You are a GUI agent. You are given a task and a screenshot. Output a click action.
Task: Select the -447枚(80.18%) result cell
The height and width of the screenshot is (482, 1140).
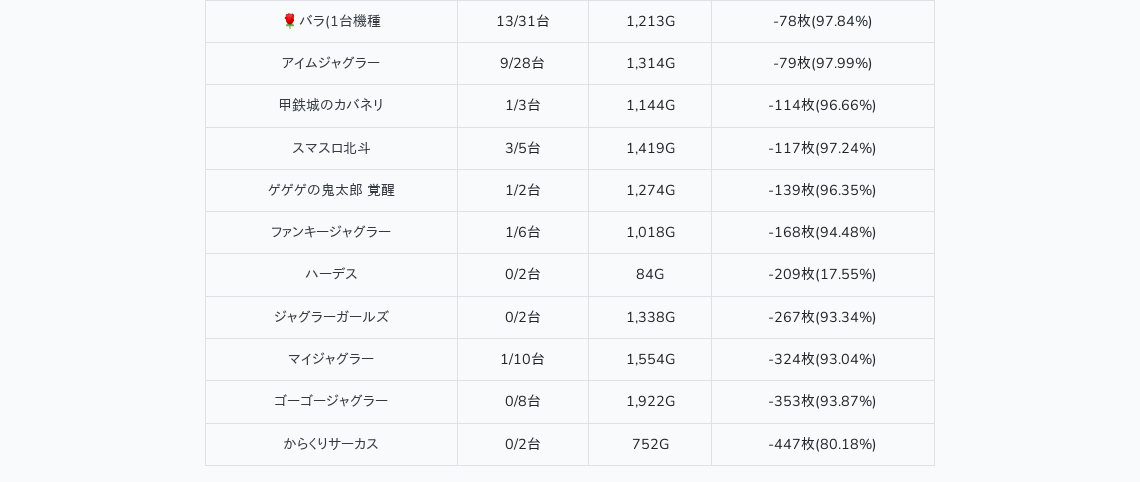pyautogui.click(x=822, y=444)
